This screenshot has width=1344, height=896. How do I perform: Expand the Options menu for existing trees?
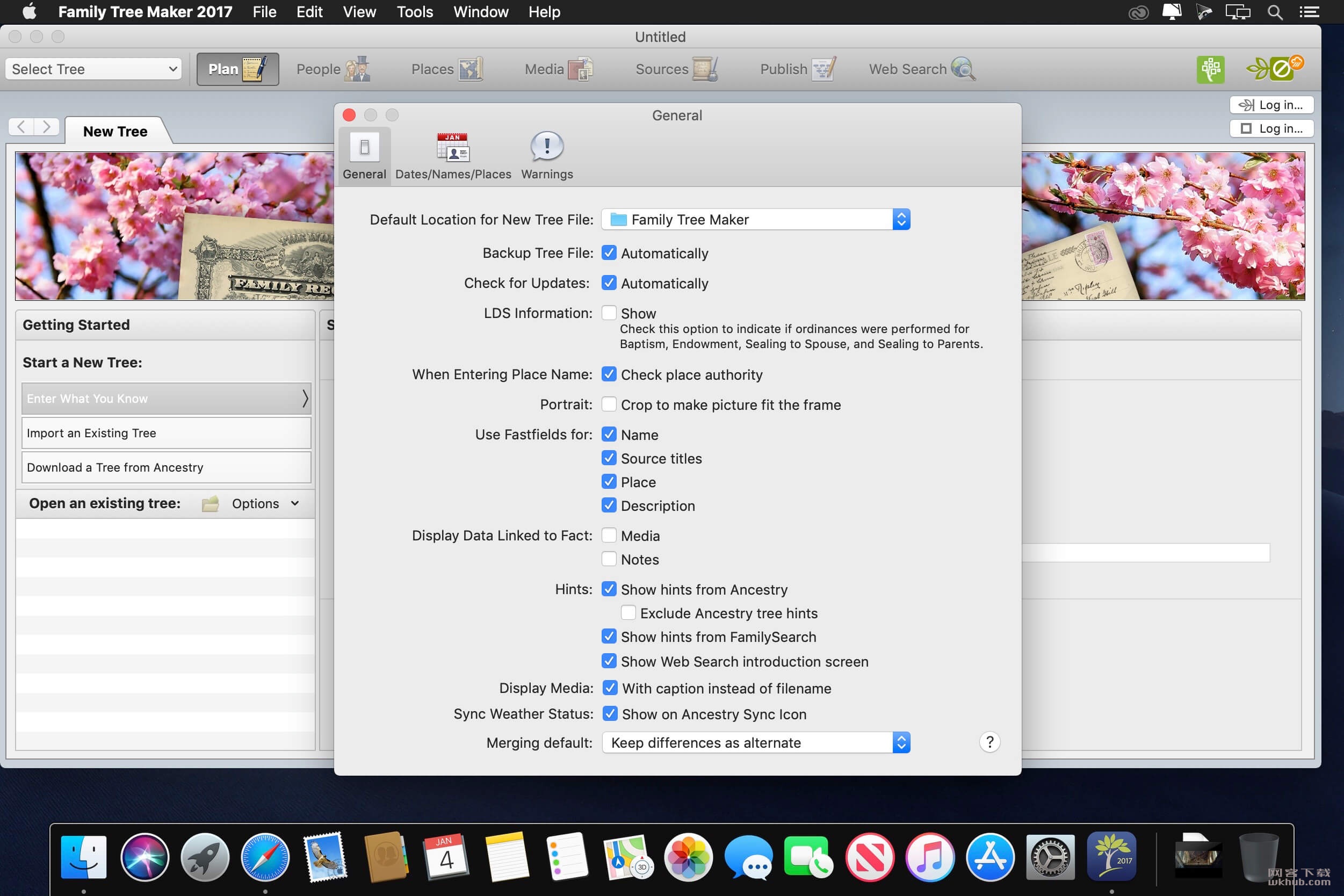coord(265,503)
